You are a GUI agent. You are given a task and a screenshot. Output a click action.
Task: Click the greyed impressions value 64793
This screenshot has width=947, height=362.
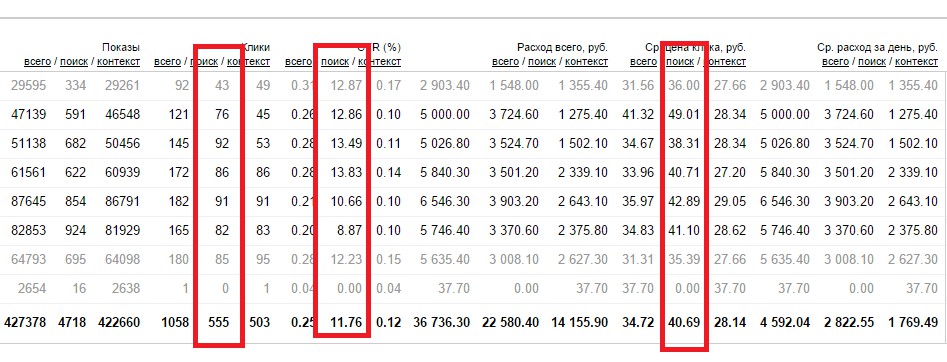(x=28, y=259)
